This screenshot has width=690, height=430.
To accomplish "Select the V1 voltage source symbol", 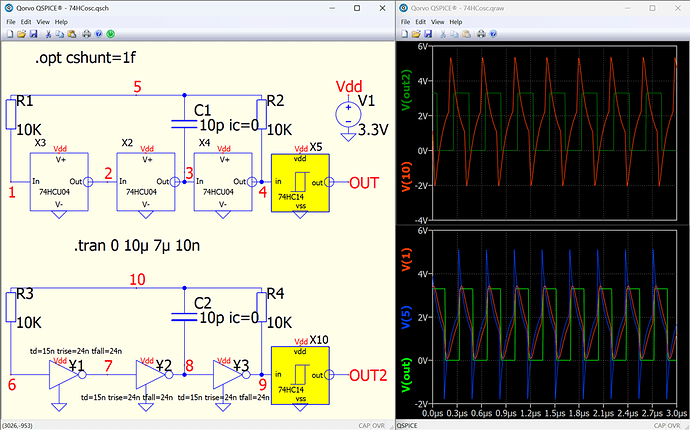I will pyautogui.click(x=348, y=114).
